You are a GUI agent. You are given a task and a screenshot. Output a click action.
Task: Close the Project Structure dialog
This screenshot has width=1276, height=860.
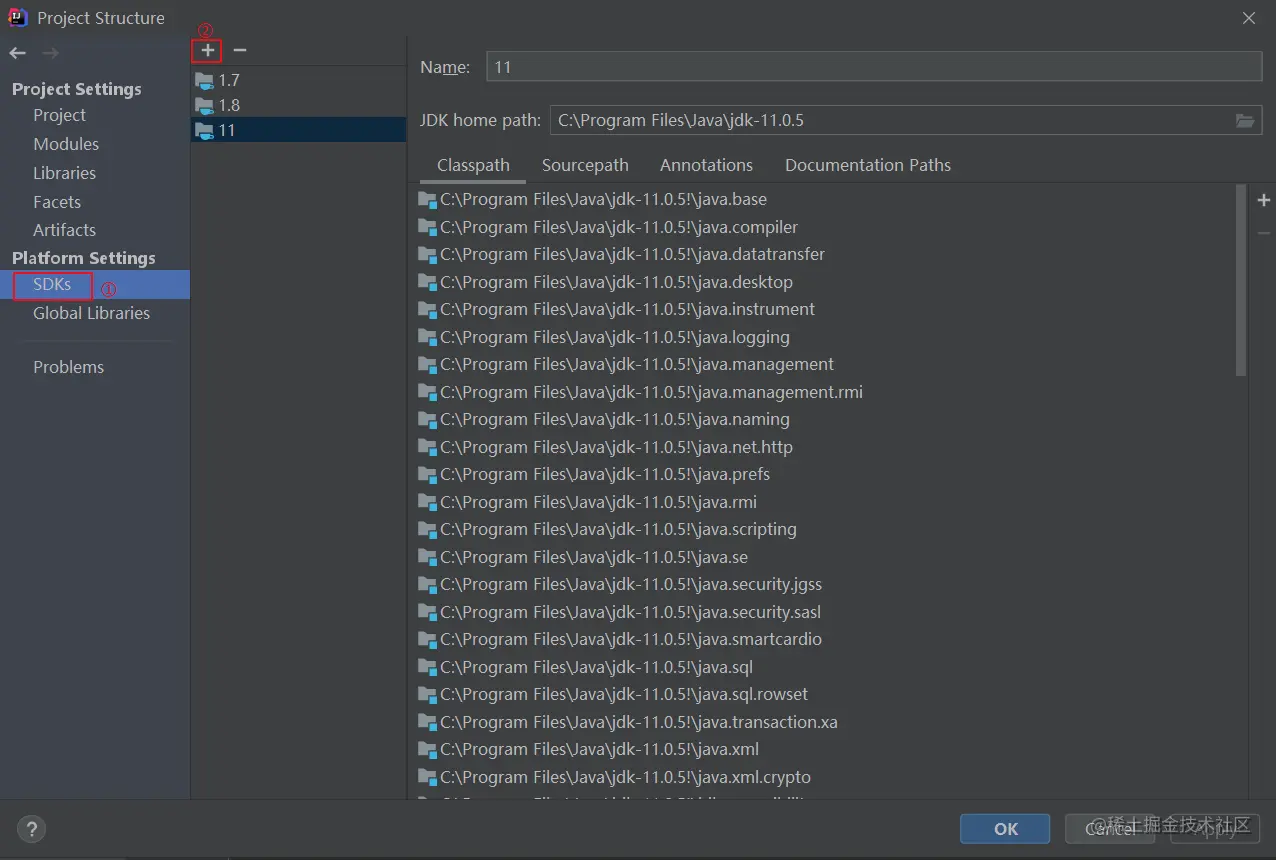(1249, 18)
